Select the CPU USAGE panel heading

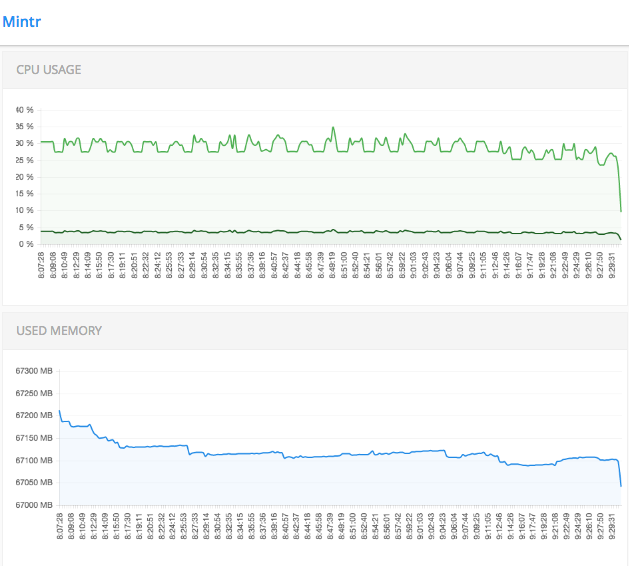[49, 70]
